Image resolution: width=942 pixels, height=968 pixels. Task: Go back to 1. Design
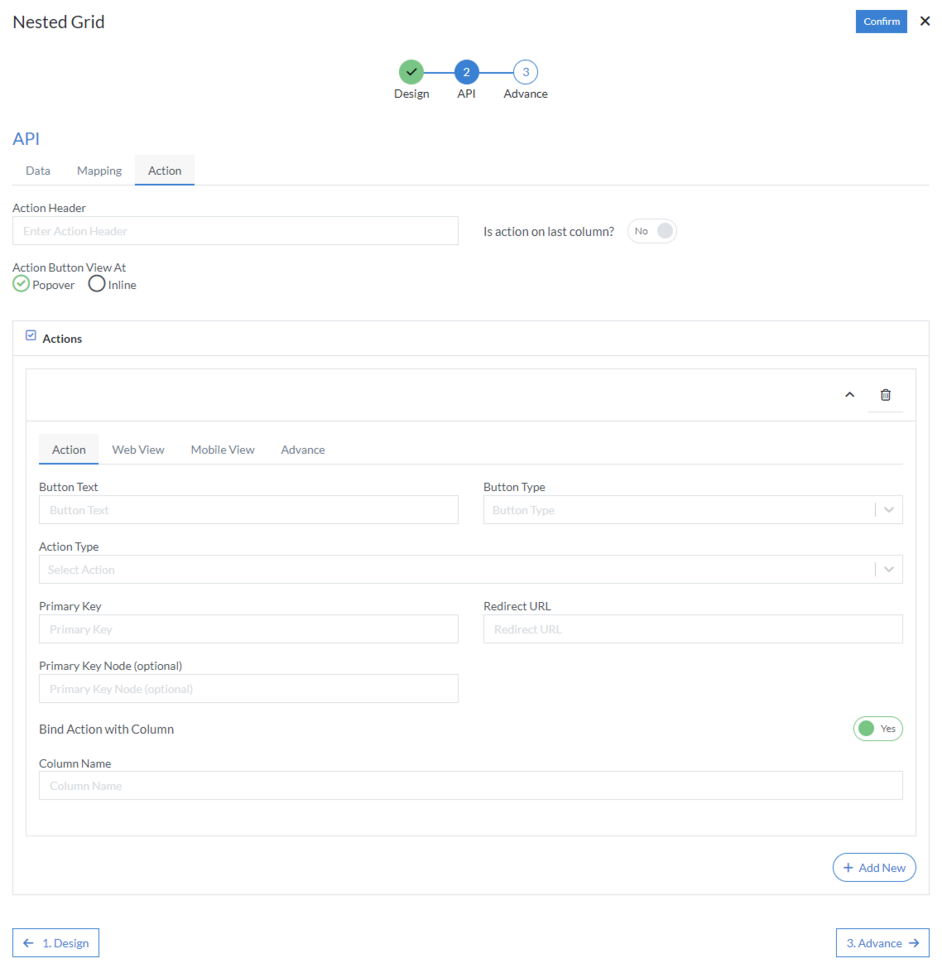pos(56,943)
